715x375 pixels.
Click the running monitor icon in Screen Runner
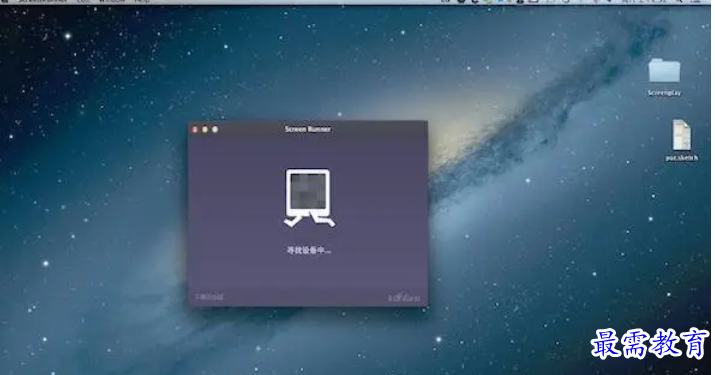tap(309, 198)
